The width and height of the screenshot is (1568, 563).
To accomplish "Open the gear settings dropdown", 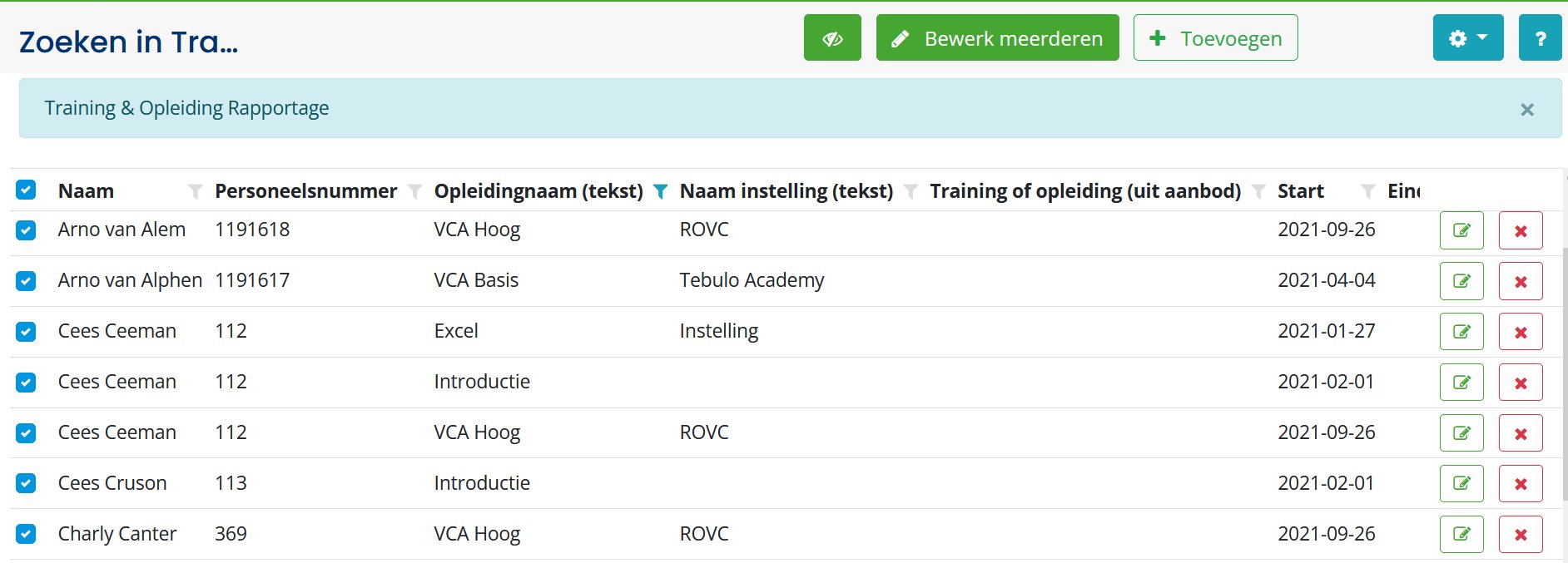I will 1468,37.
